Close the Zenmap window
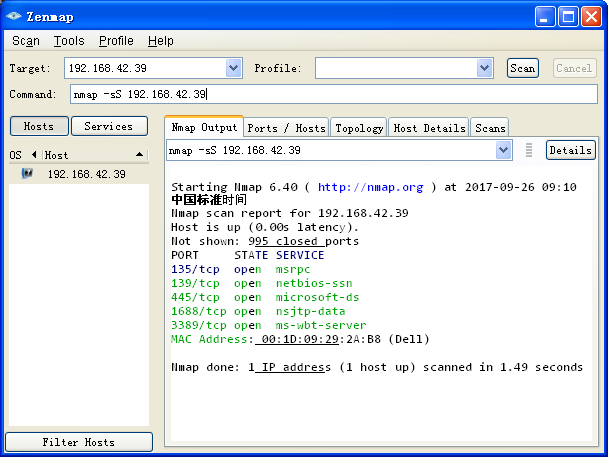 591,17
